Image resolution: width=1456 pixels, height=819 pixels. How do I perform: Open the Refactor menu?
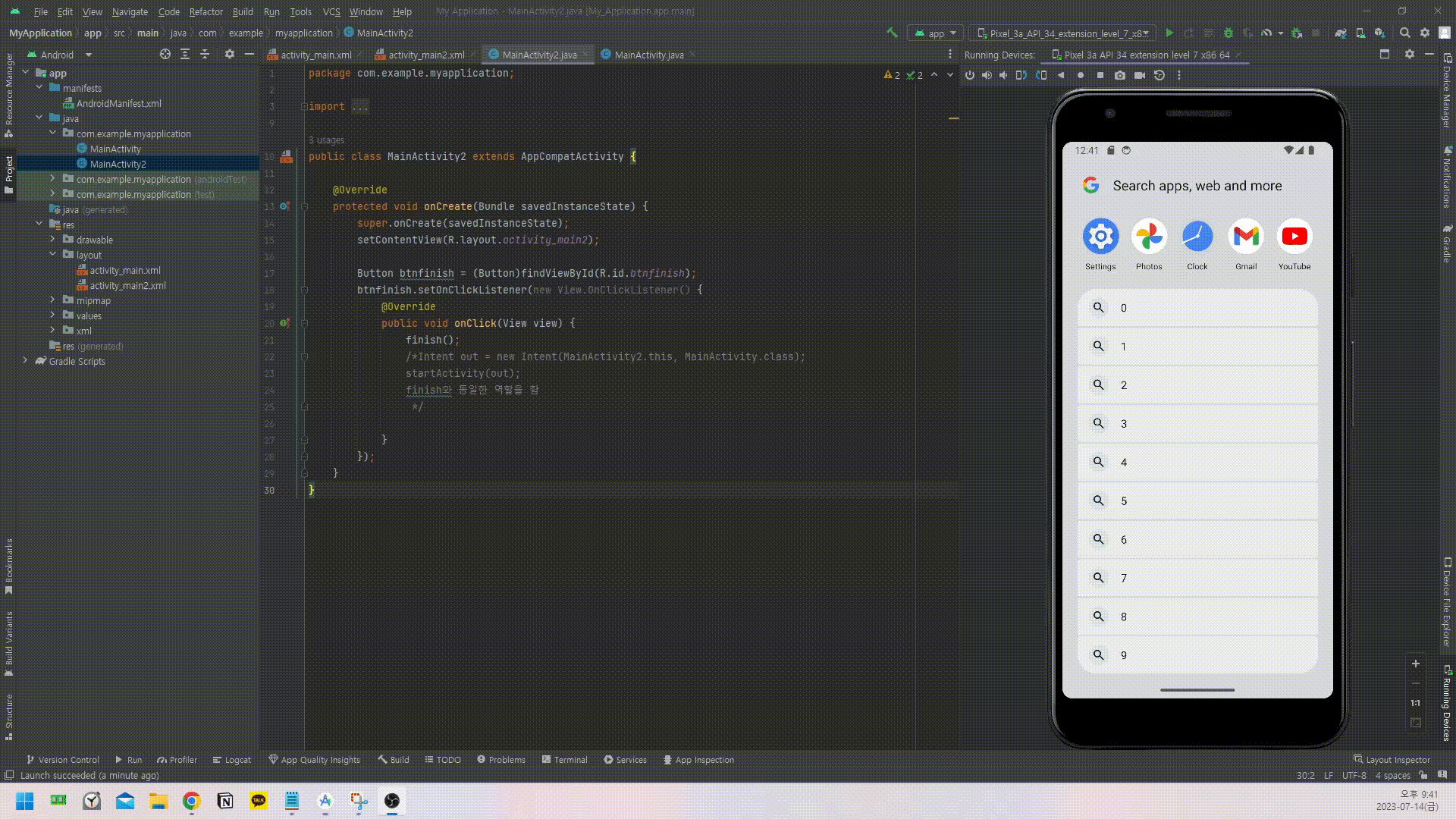coord(206,11)
